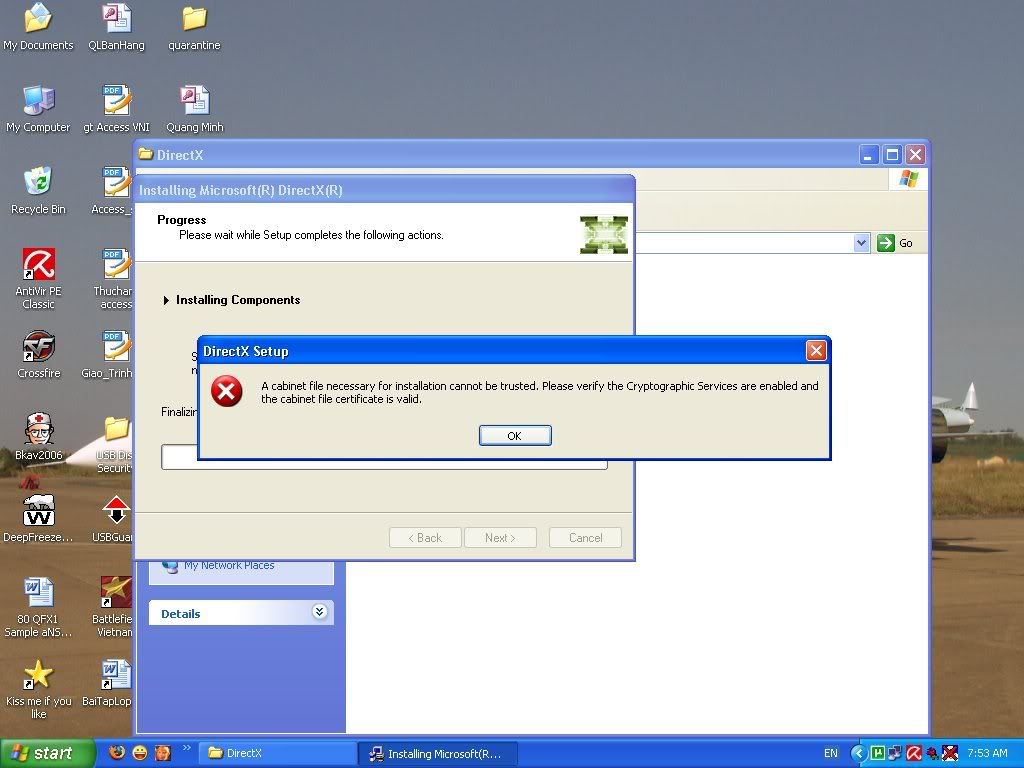Open DeepFreeze desktop icon
1024x768 pixels.
click(x=38, y=519)
